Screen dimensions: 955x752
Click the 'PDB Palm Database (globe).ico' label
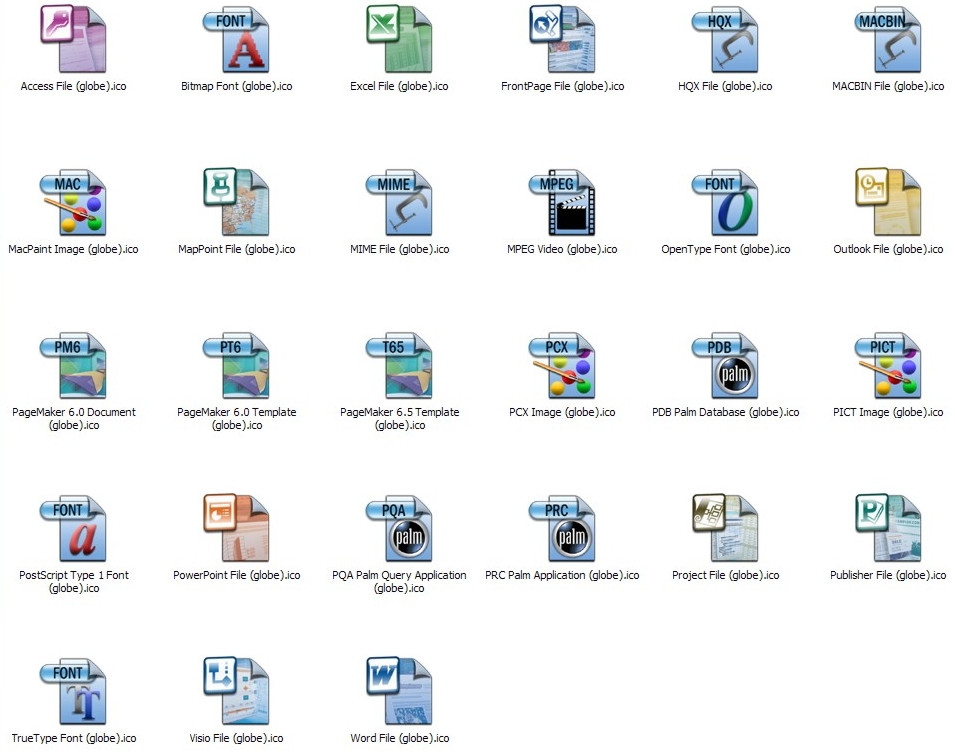coord(725,412)
